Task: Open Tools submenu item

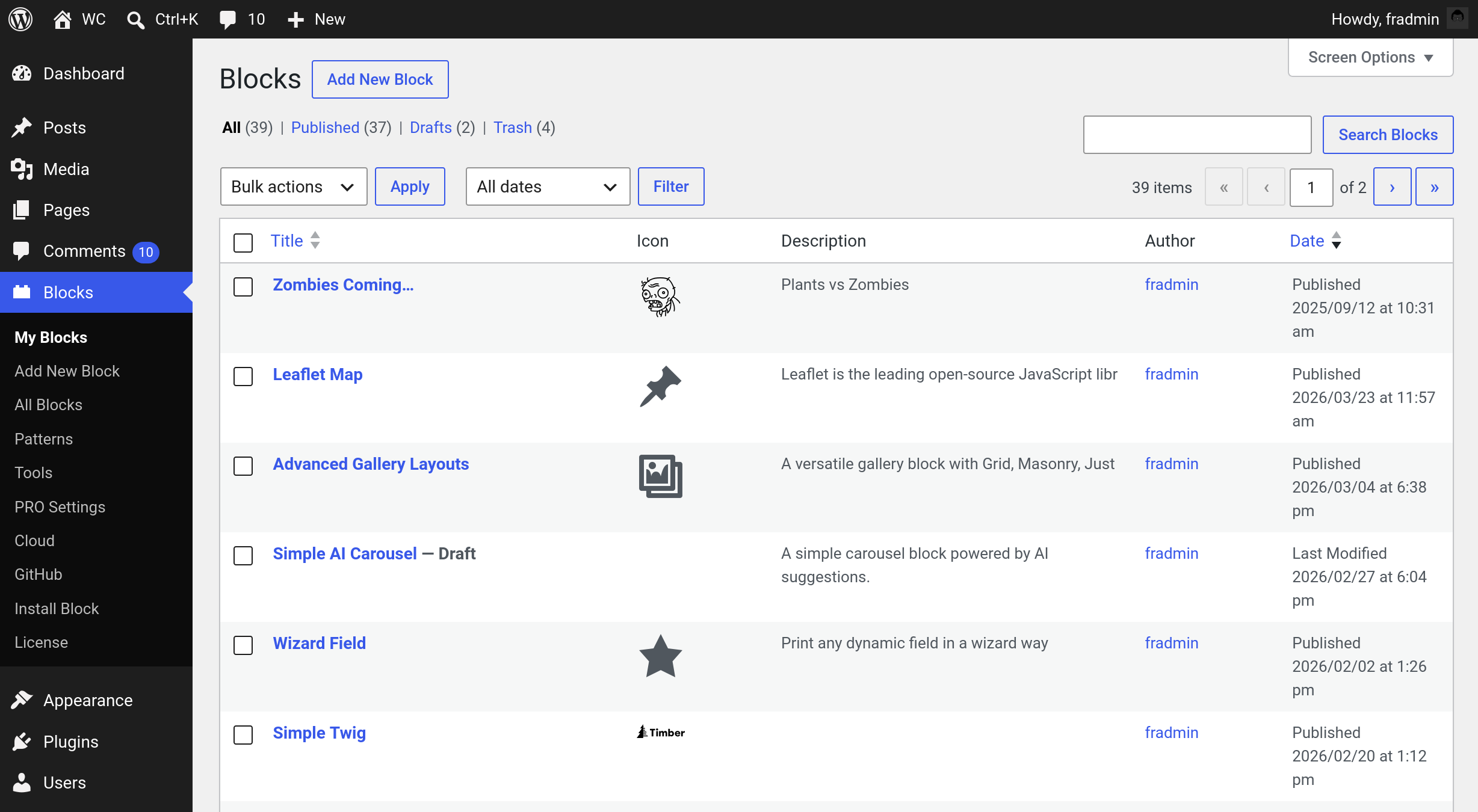Action: coord(33,473)
